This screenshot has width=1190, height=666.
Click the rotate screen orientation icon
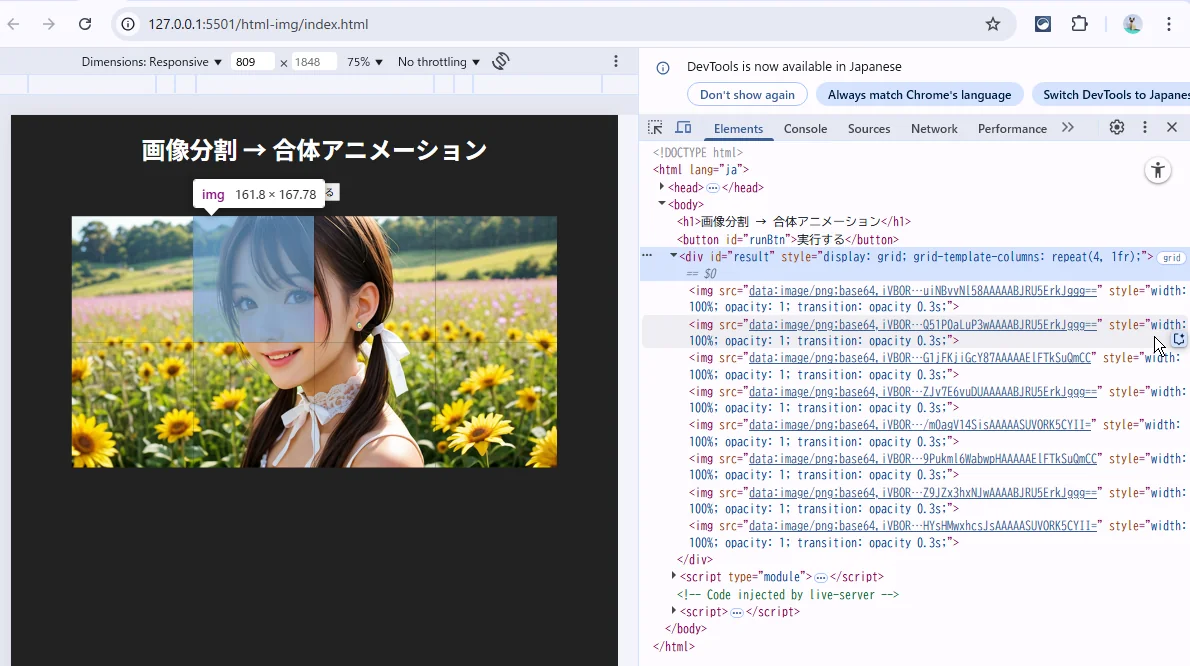(501, 62)
